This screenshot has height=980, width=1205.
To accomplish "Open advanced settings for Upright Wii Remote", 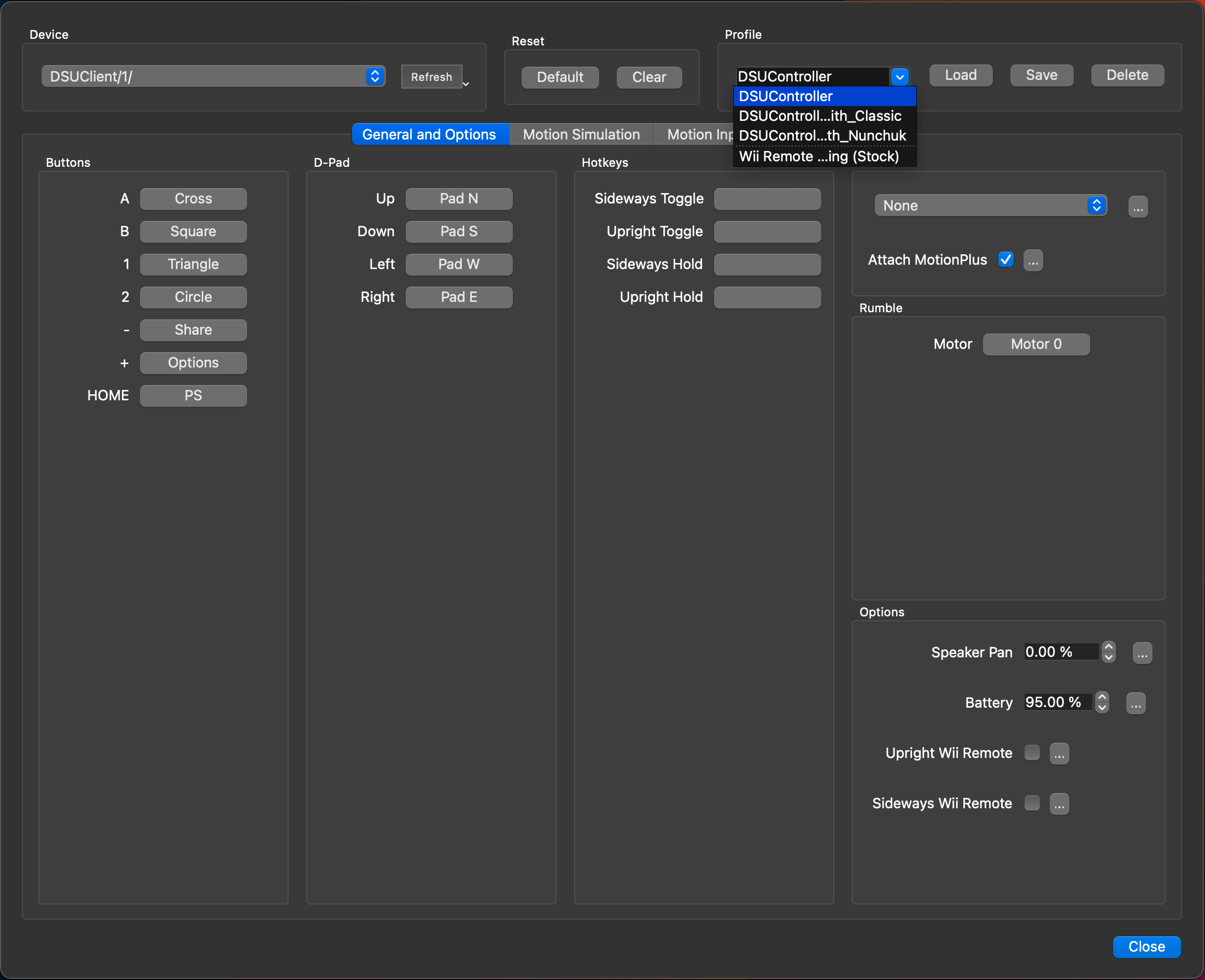I will (x=1059, y=753).
